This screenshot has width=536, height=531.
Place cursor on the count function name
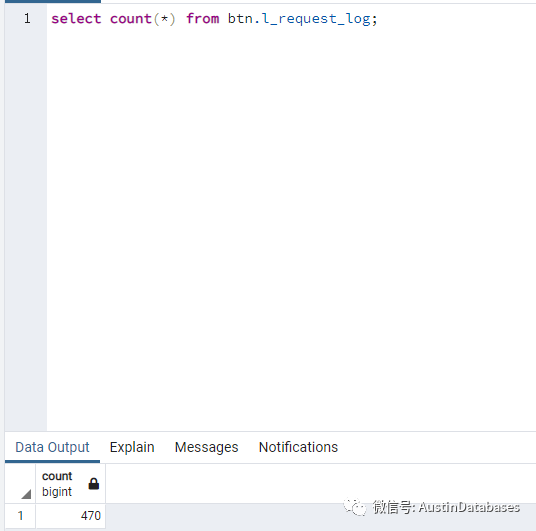pos(131,18)
